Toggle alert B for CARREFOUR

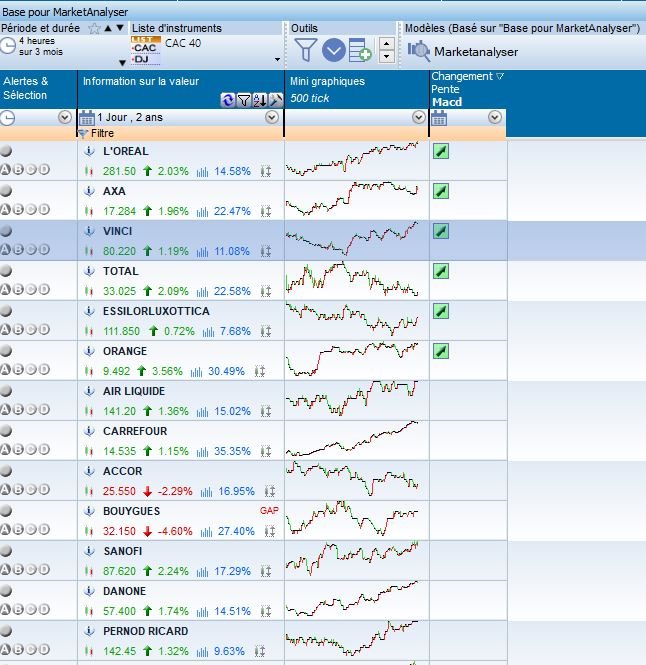click(x=18, y=449)
